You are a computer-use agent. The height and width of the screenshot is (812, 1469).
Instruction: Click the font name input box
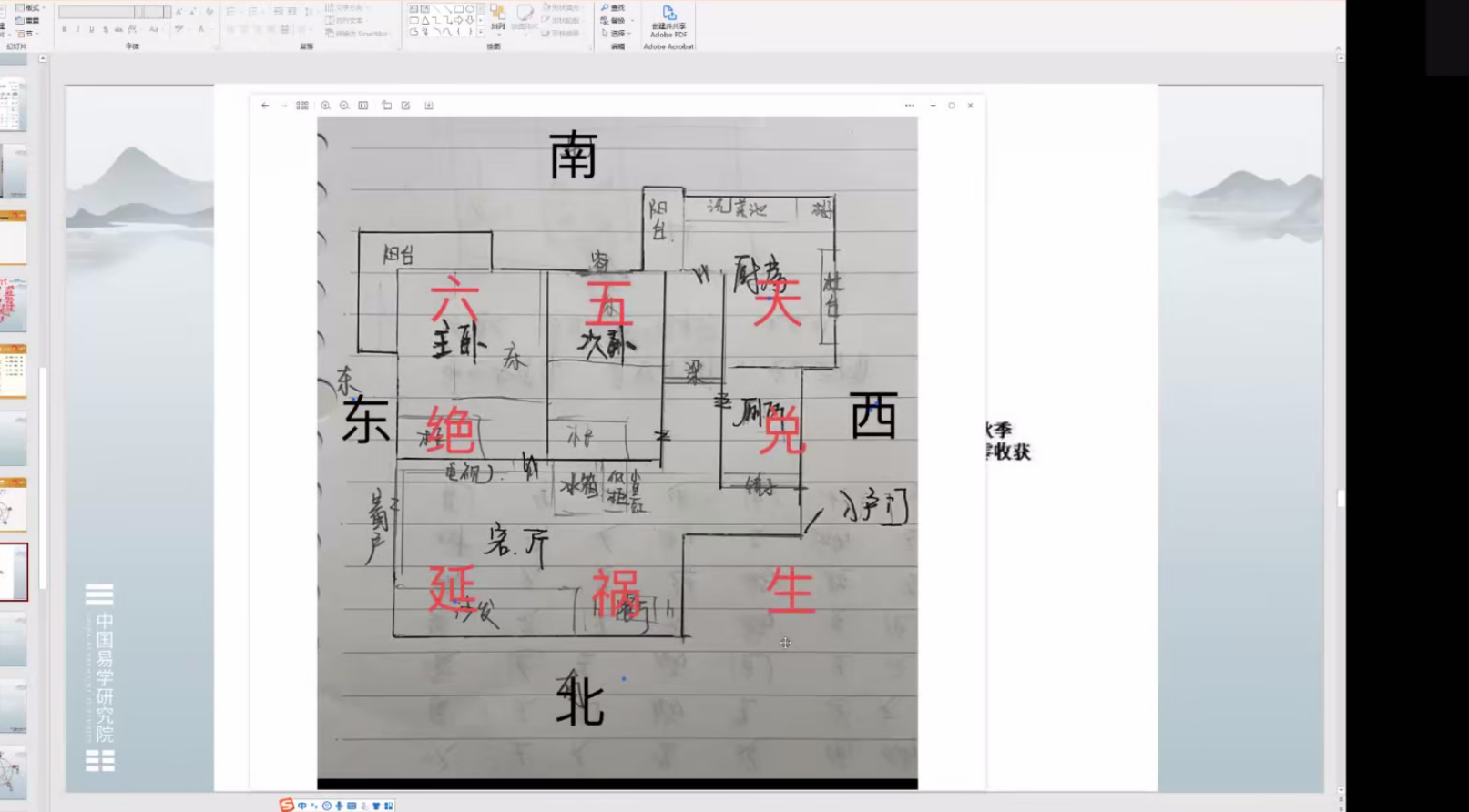click(97, 12)
